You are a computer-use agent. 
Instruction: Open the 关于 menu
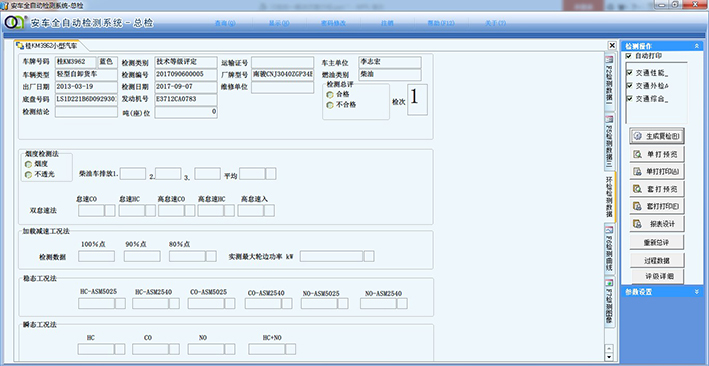point(496,23)
